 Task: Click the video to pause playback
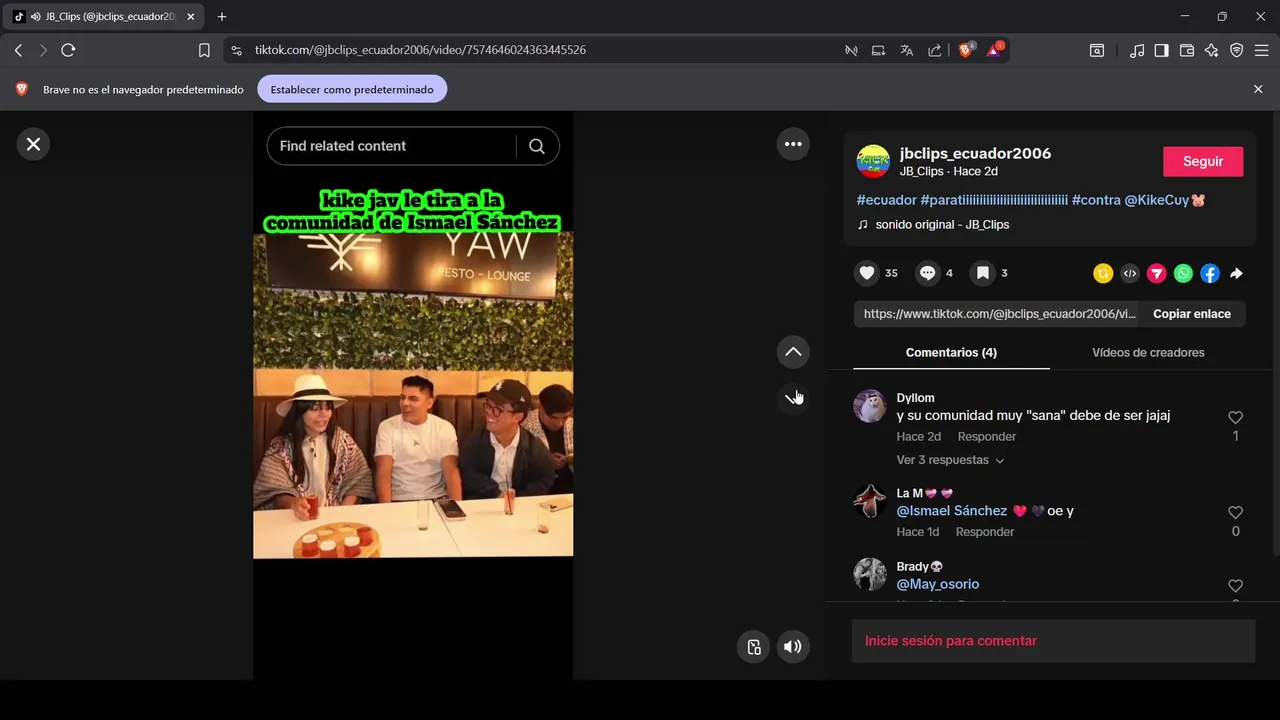click(413, 394)
